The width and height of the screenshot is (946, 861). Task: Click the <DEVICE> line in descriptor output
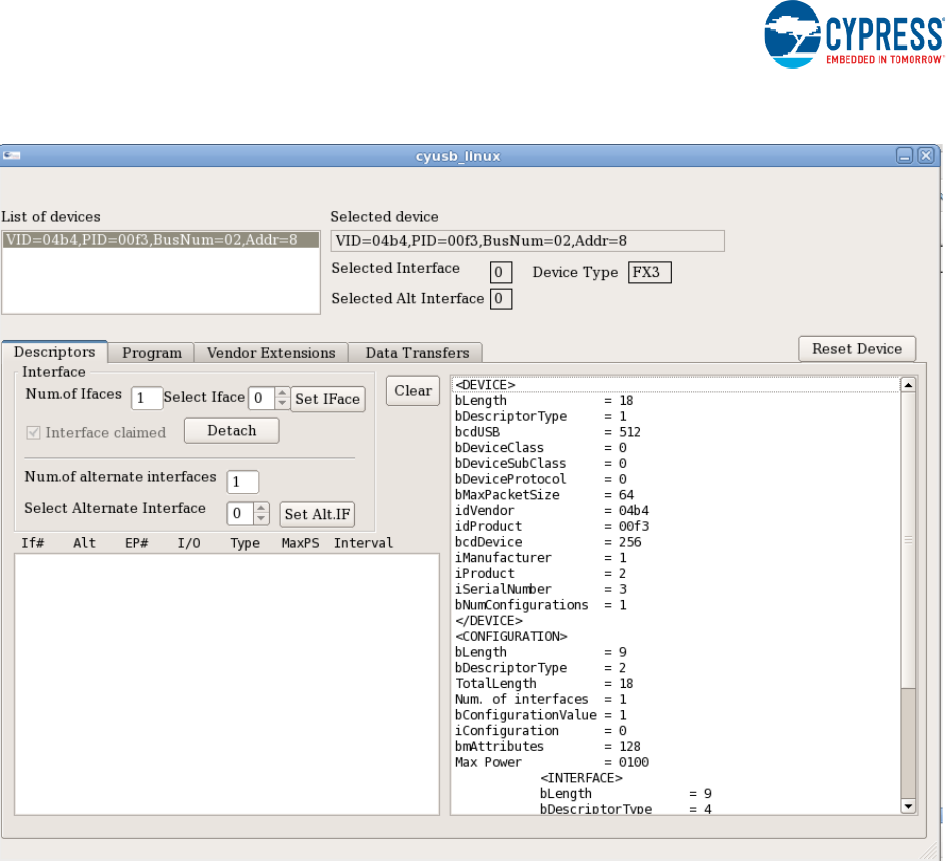676,384
